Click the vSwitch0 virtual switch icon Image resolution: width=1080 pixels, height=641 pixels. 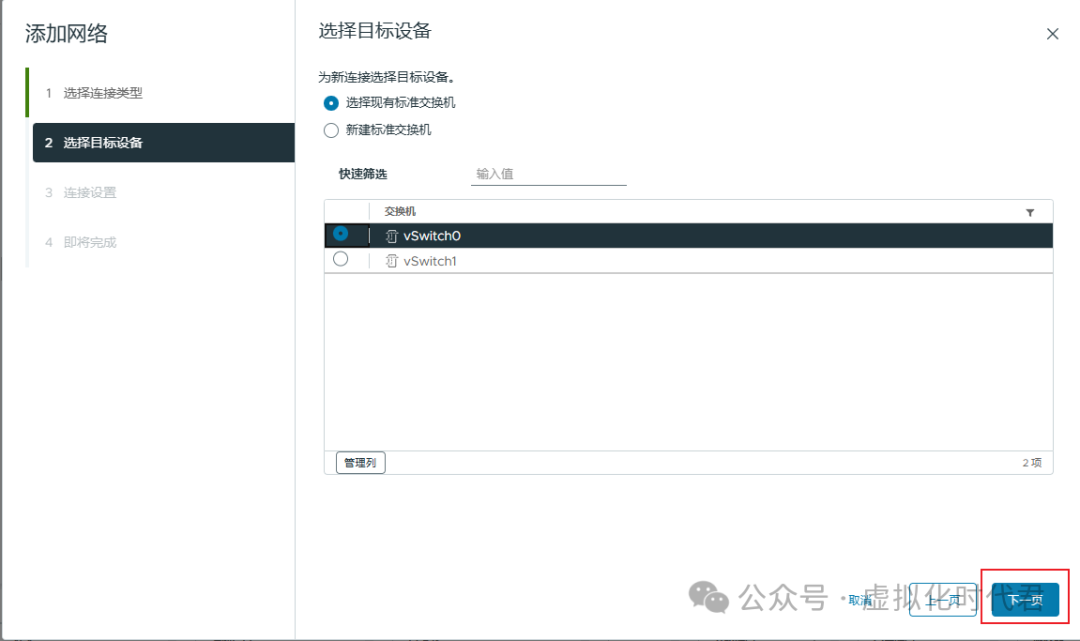pos(391,235)
